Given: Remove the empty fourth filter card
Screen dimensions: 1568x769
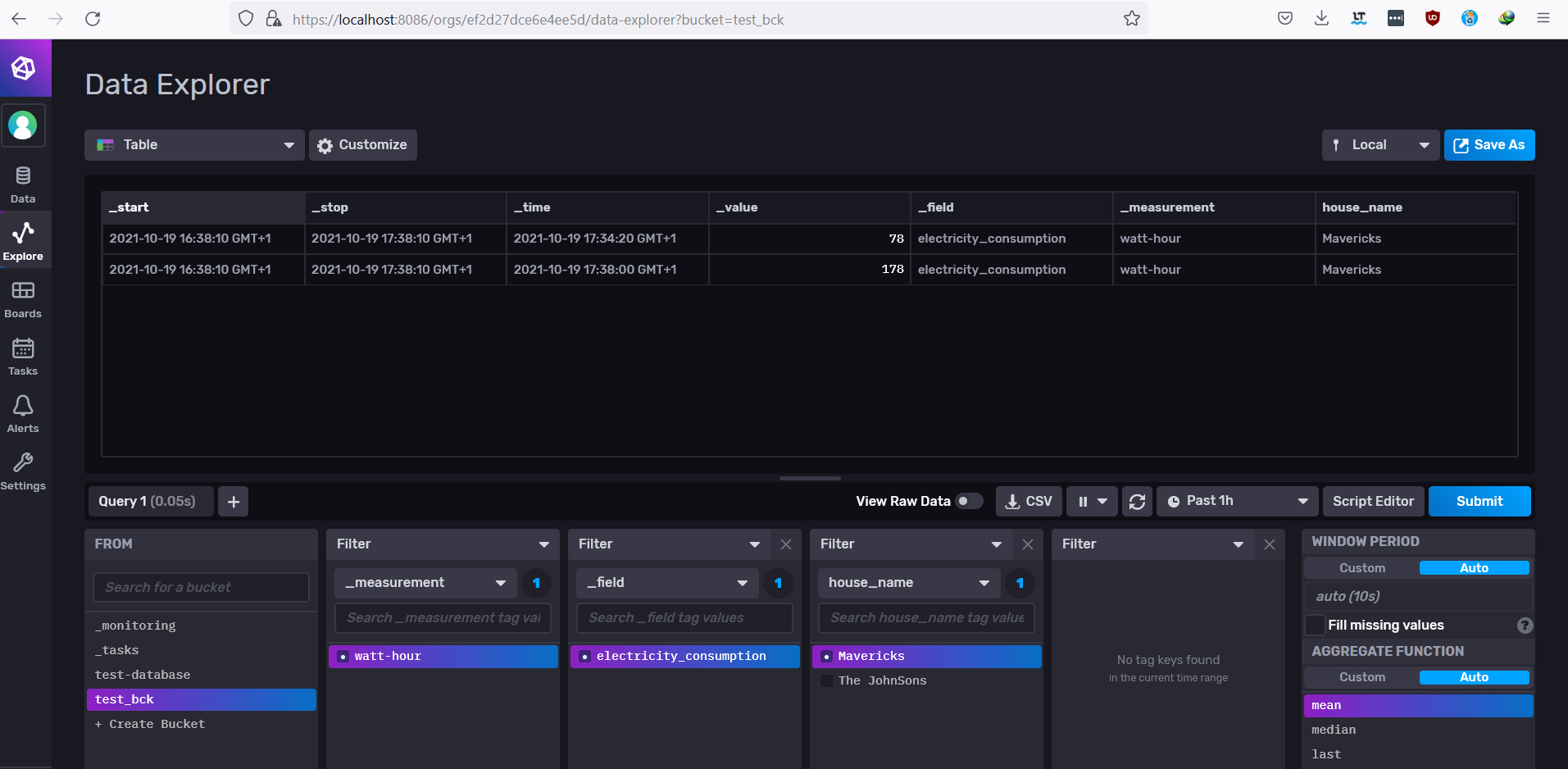Looking at the screenshot, I should 1270,544.
